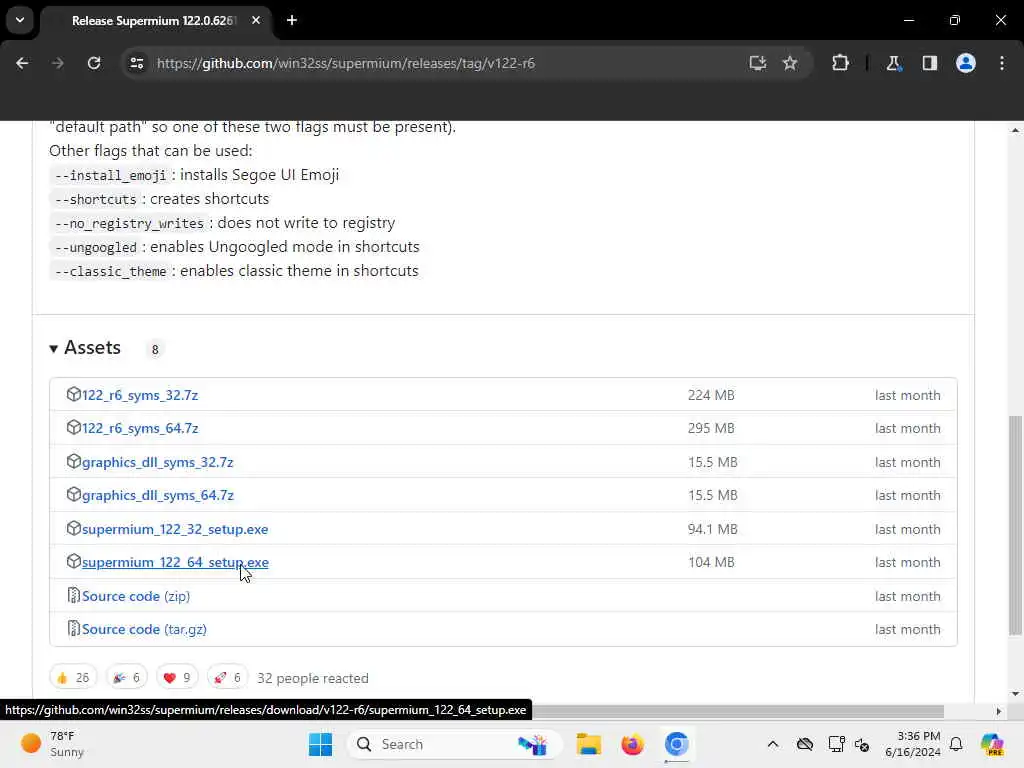Image resolution: width=1024 pixels, height=768 pixels.
Task: Bookmark this page with the star icon
Action: click(790, 63)
